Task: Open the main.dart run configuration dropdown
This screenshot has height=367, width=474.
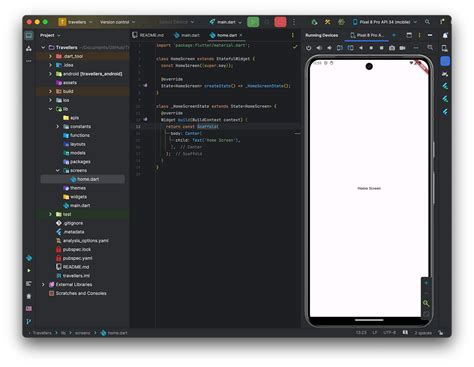Action: [x=225, y=22]
